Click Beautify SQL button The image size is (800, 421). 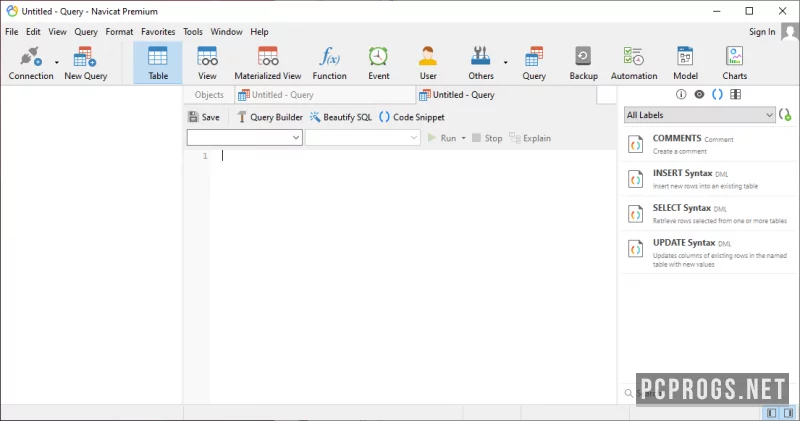[x=341, y=117]
